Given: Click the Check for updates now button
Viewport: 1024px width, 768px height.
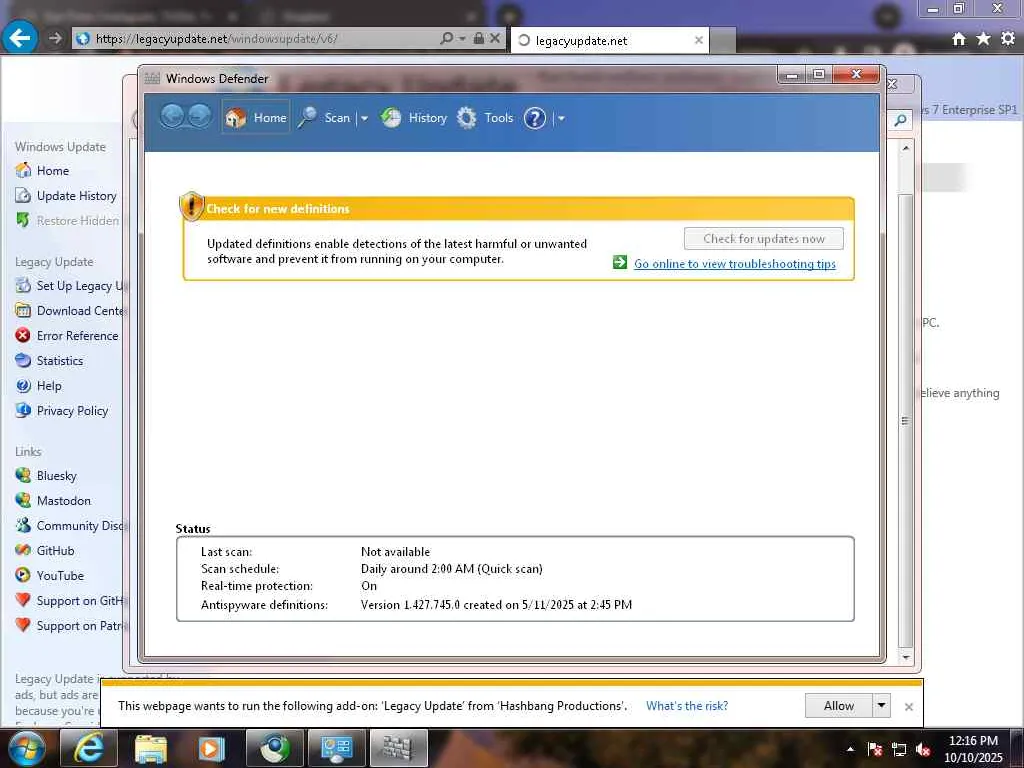Looking at the screenshot, I should tap(763, 238).
